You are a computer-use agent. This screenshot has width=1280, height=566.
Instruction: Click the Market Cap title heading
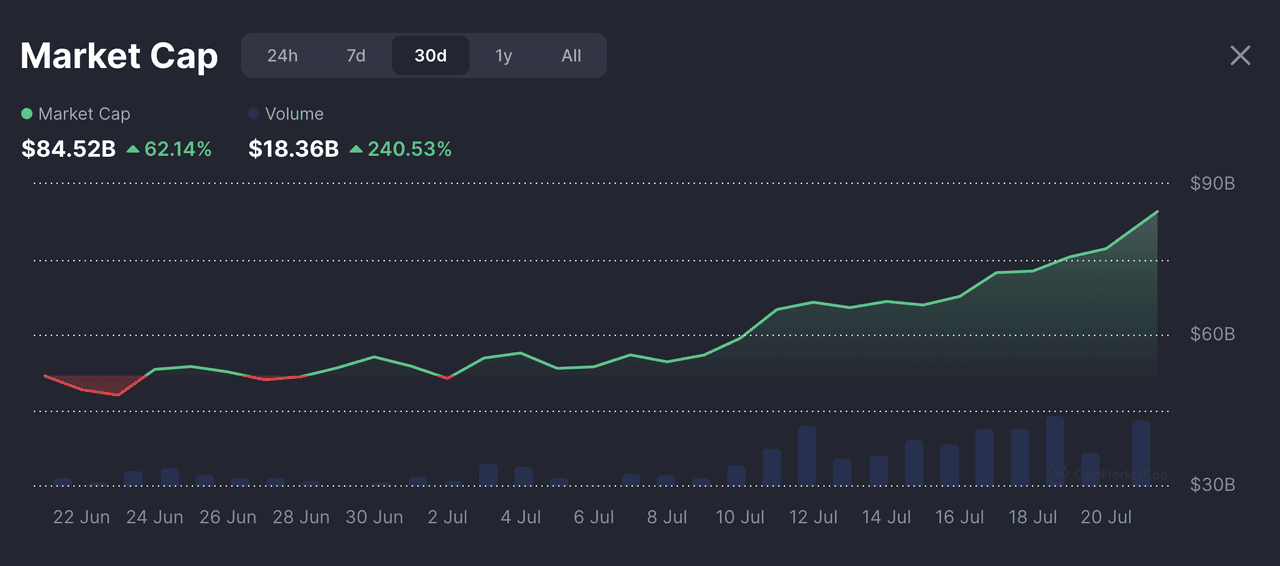coord(119,56)
